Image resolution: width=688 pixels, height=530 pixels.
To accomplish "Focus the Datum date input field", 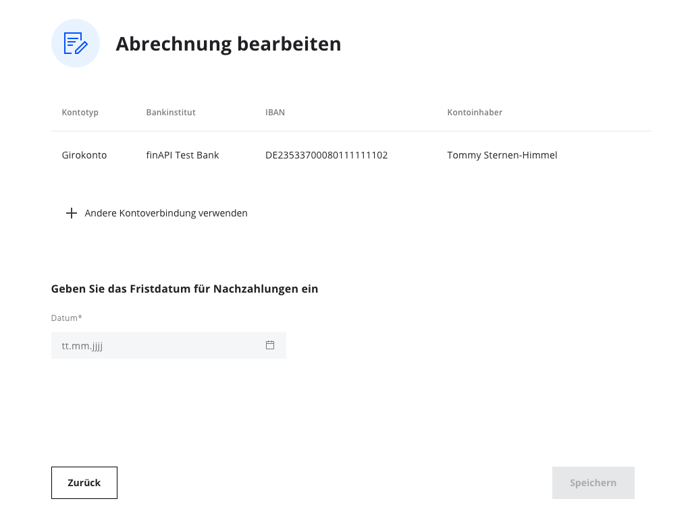I will coord(168,345).
